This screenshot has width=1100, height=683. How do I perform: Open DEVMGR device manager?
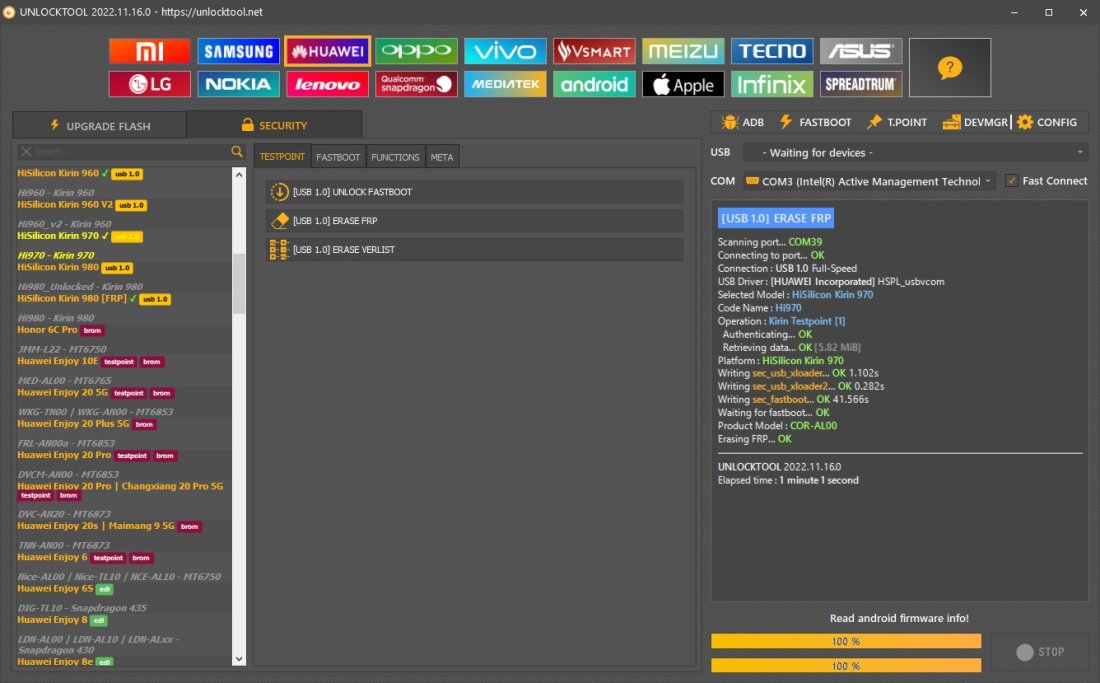[975, 122]
